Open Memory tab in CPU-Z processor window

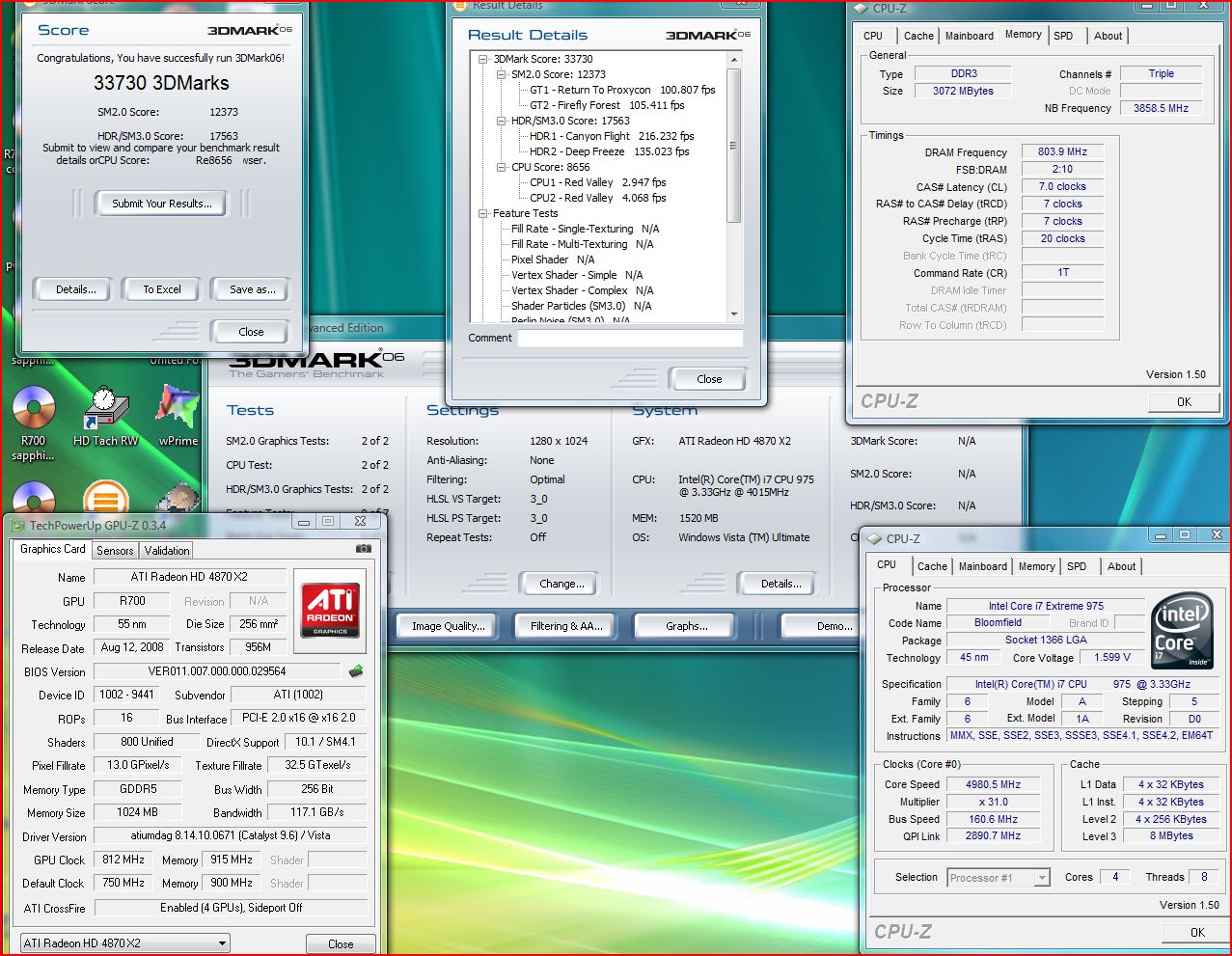coord(1037,566)
